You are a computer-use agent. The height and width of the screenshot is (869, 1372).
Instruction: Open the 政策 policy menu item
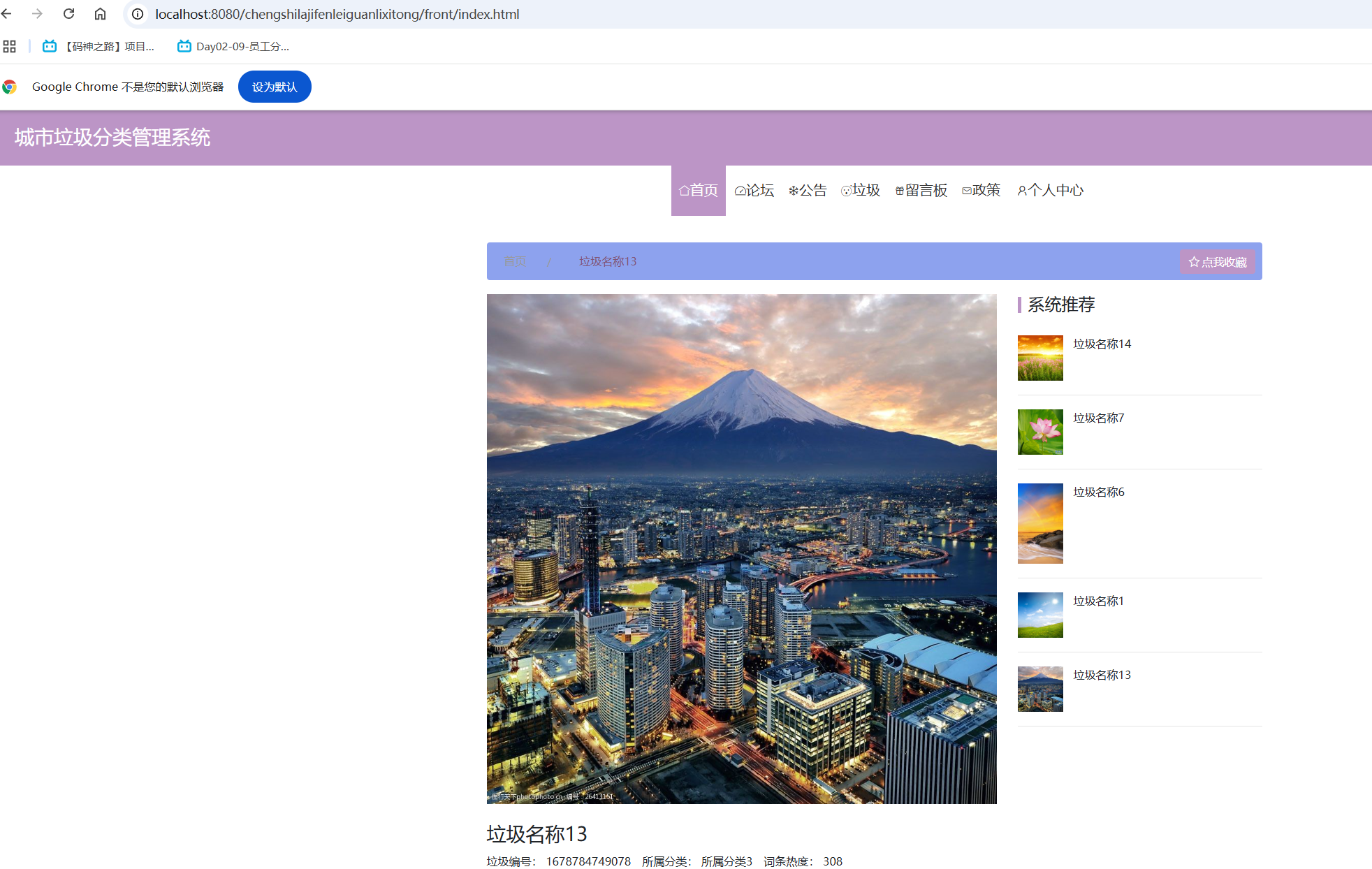click(981, 191)
